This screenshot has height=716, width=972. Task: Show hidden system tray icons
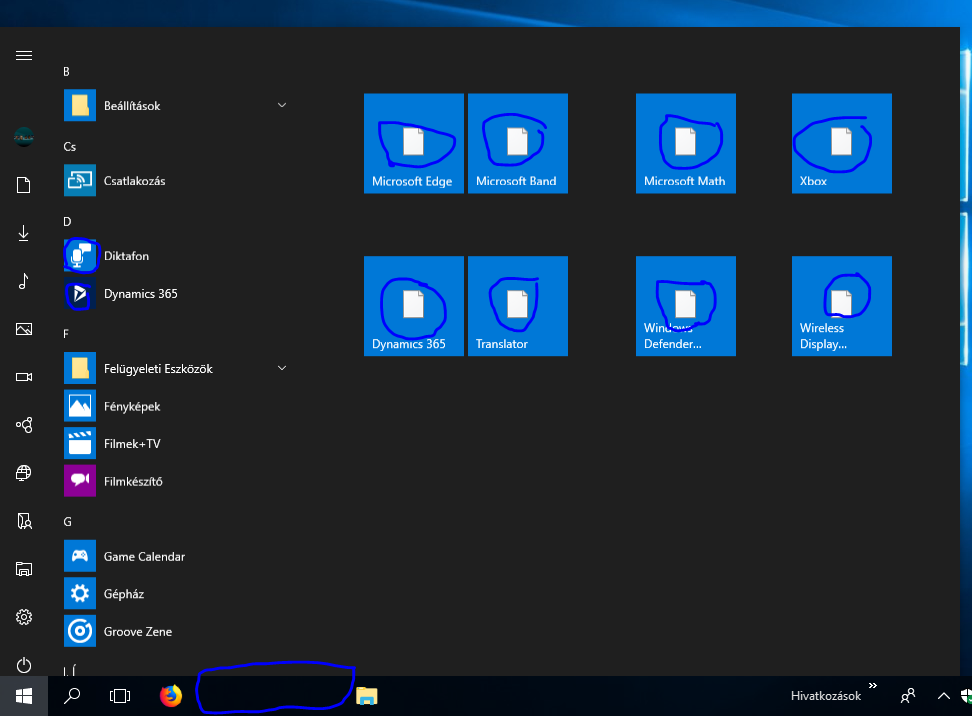click(x=943, y=696)
